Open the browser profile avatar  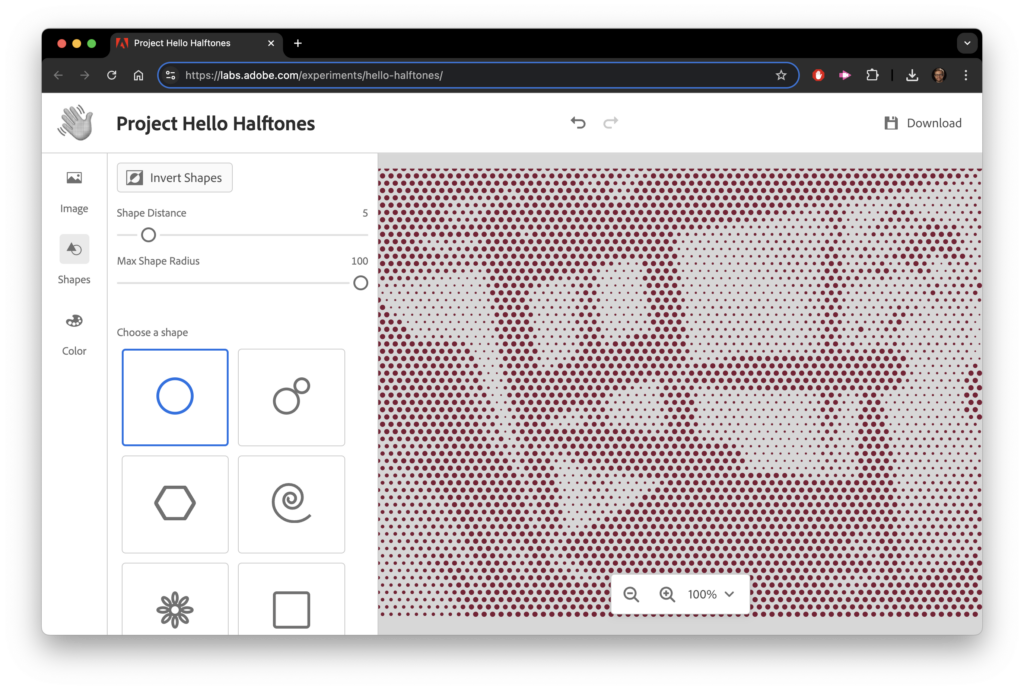point(939,75)
